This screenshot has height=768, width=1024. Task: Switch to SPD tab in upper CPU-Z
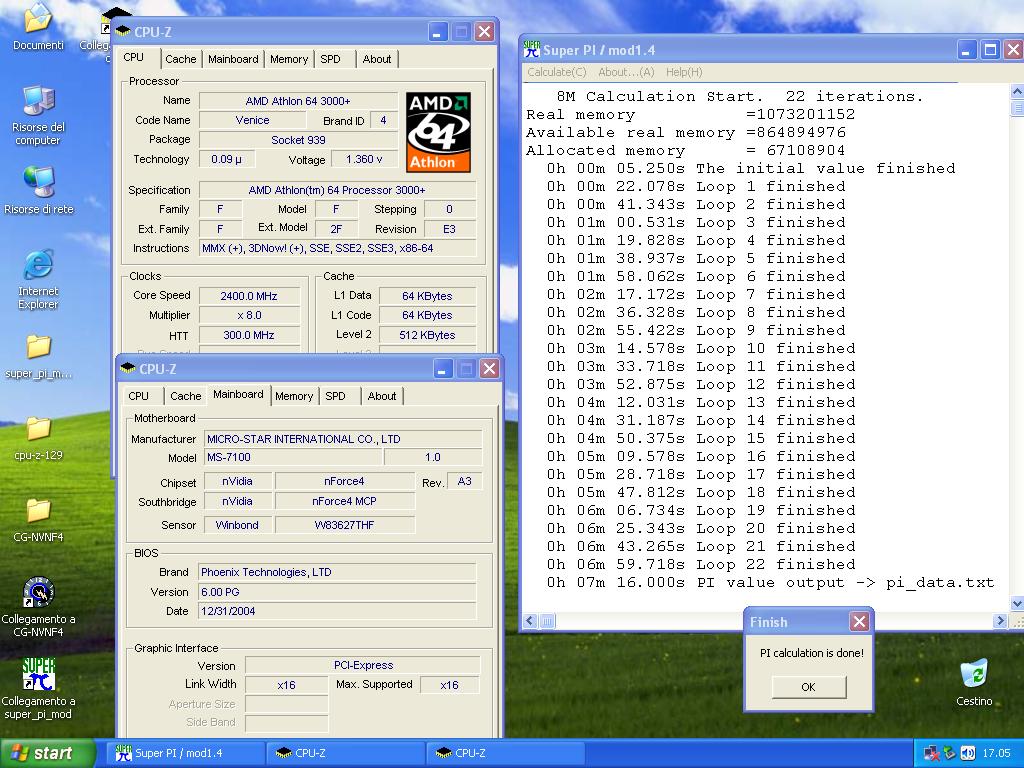[330, 59]
